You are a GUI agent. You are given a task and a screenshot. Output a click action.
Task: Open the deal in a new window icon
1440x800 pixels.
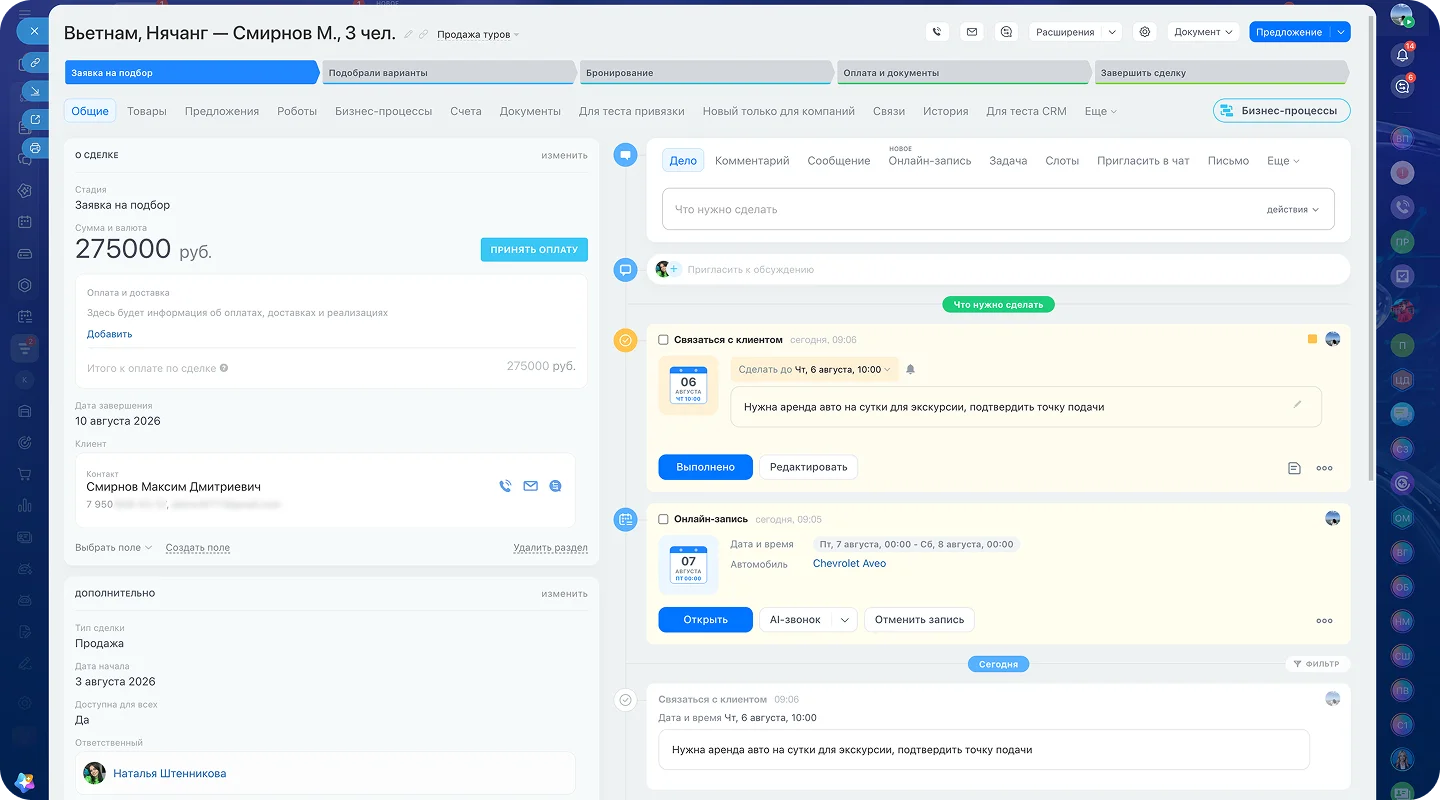tap(35, 120)
